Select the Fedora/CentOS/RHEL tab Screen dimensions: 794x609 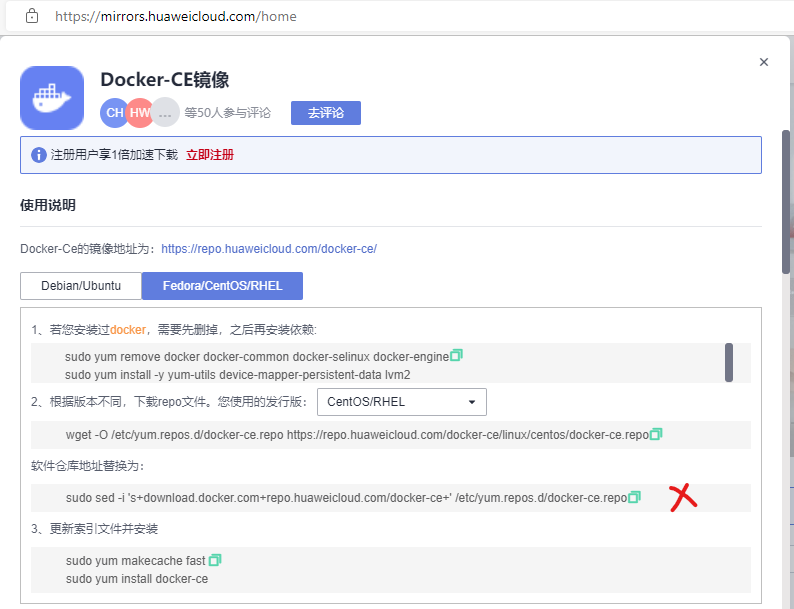point(222,286)
